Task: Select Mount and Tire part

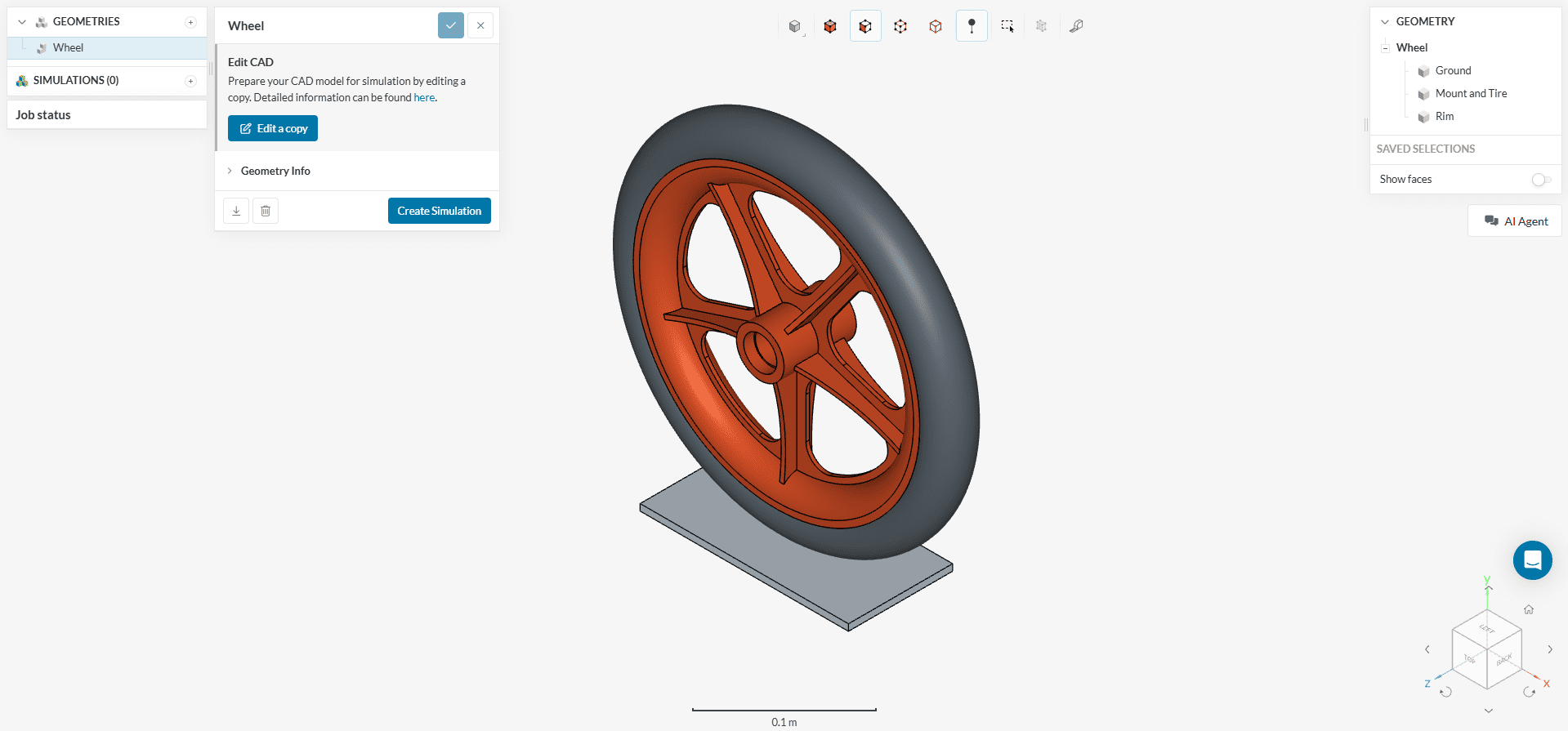Action: (x=1471, y=94)
